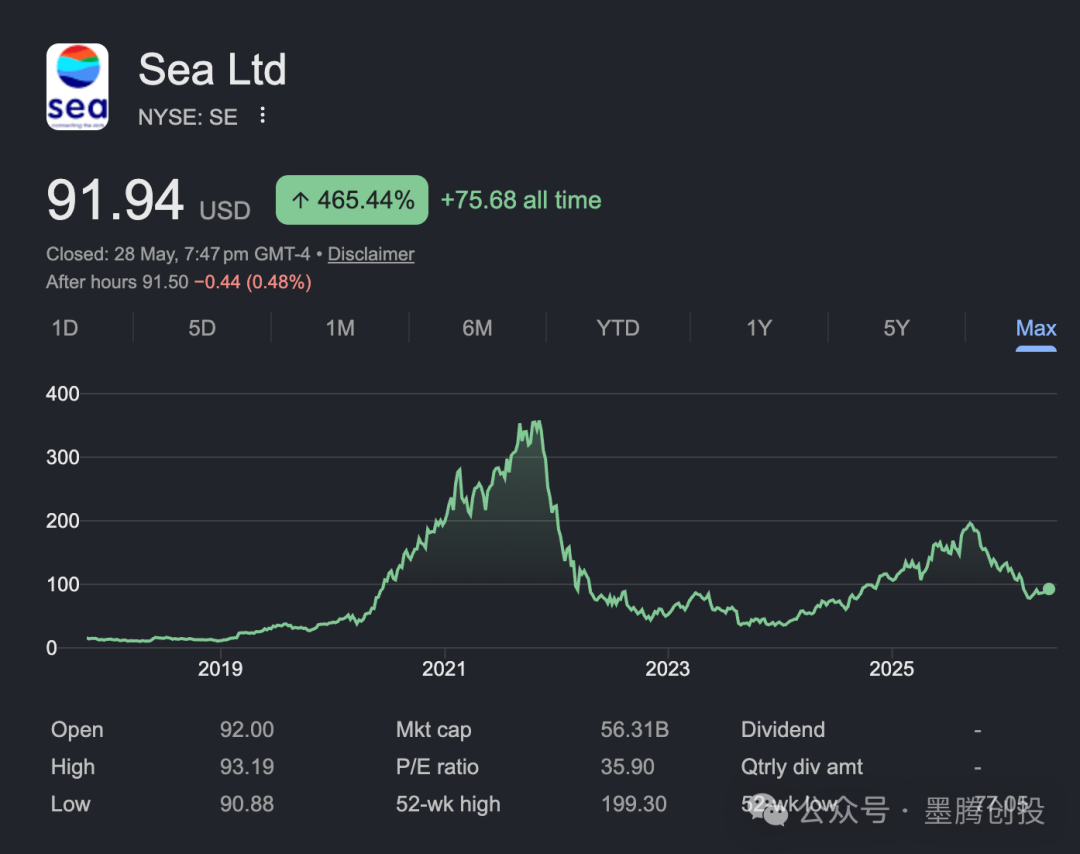
Task: Click the 100 y-axis label
Action: pyautogui.click(x=63, y=585)
